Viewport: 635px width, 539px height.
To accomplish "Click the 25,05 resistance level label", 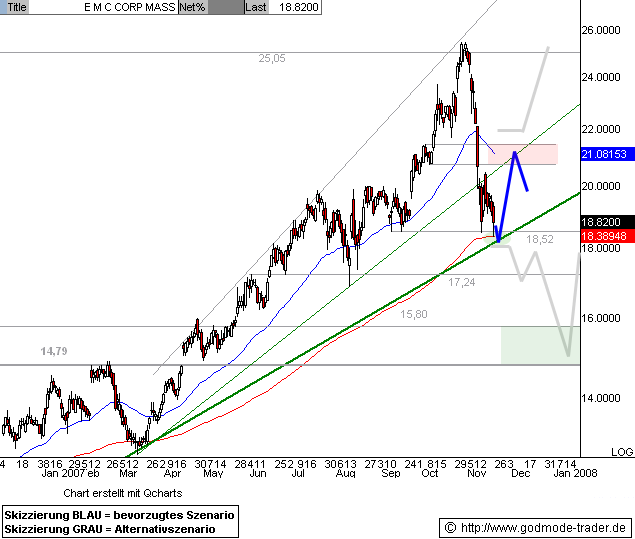I will 272,59.
